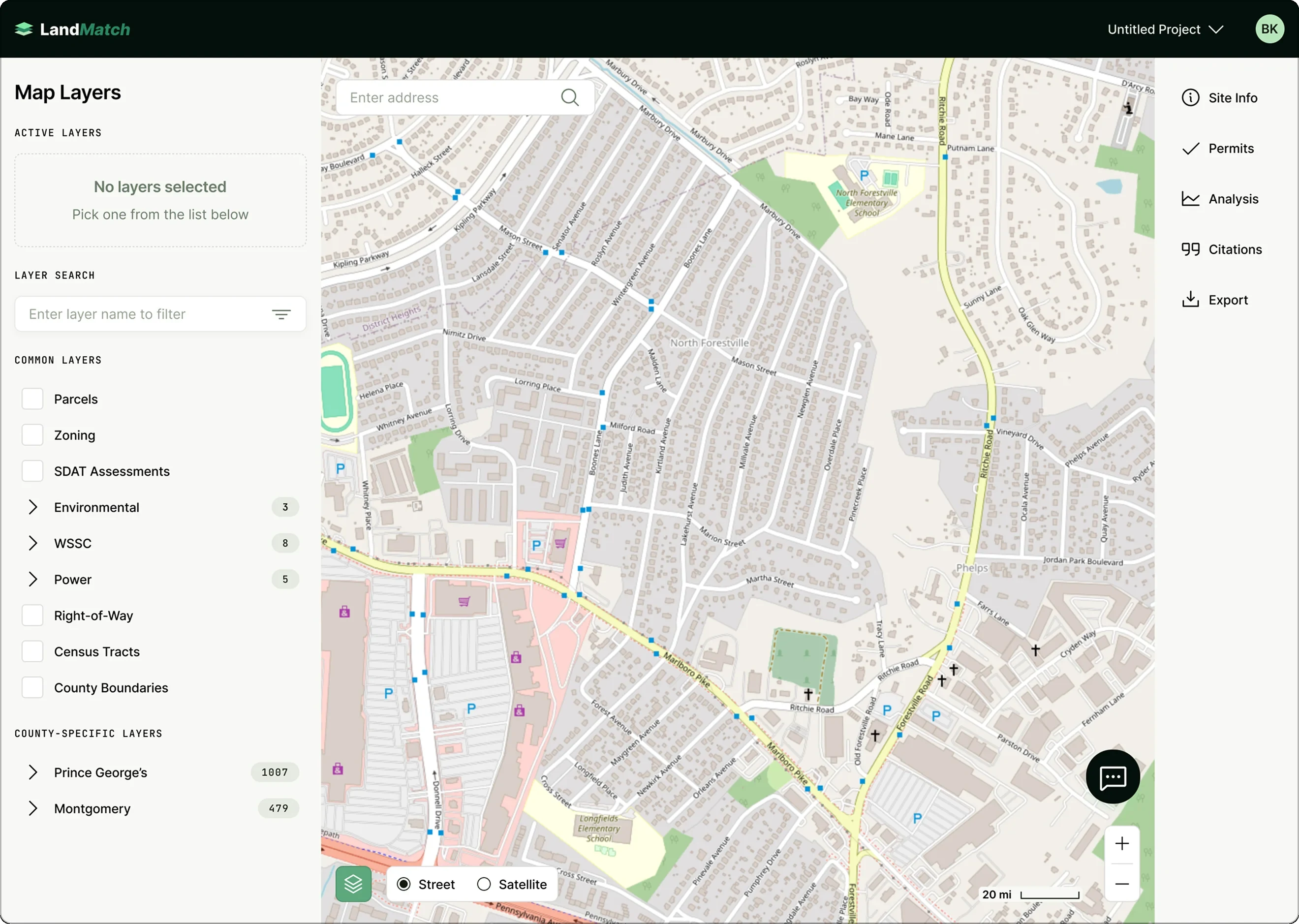The height and width of the screenshot is (924, 1299).
Task: Click the Parcels layer label
Action: click(x=76, y=400)
